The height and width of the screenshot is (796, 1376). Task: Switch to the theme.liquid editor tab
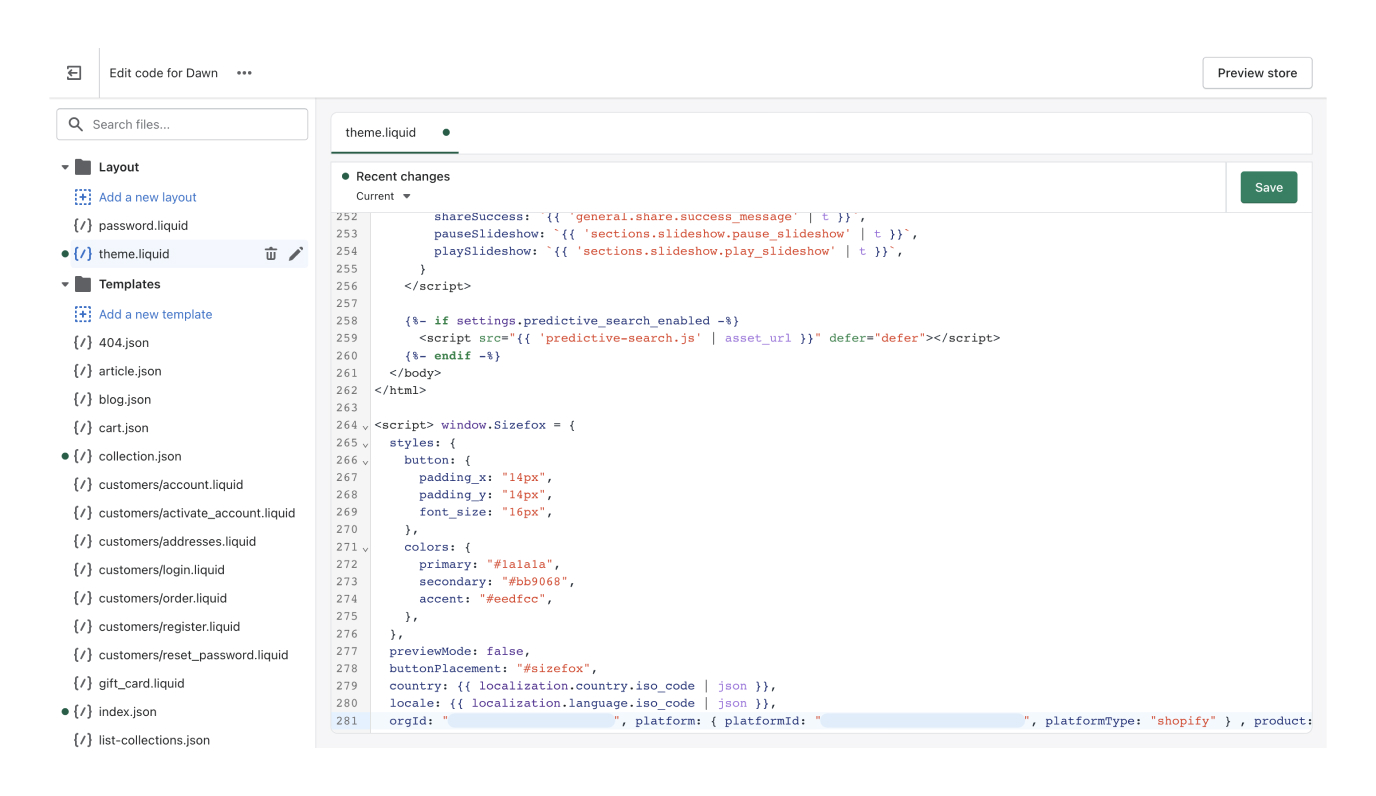pyautogui.click(x=395, y=132)
